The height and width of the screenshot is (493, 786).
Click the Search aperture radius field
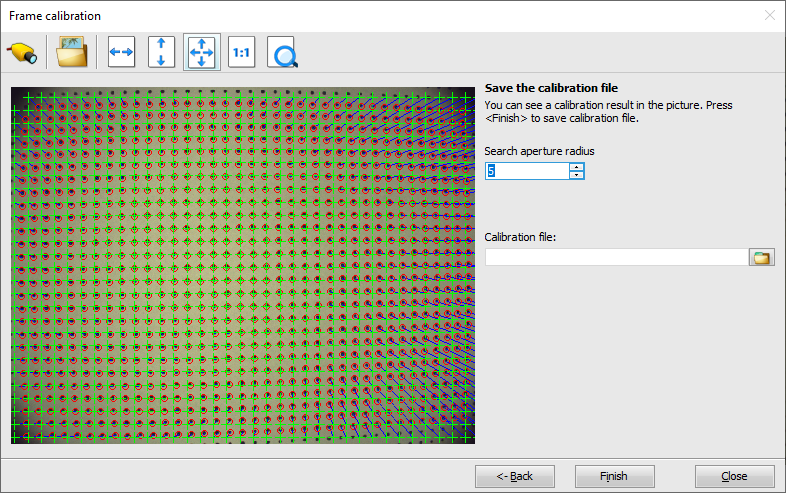(527, 171)
